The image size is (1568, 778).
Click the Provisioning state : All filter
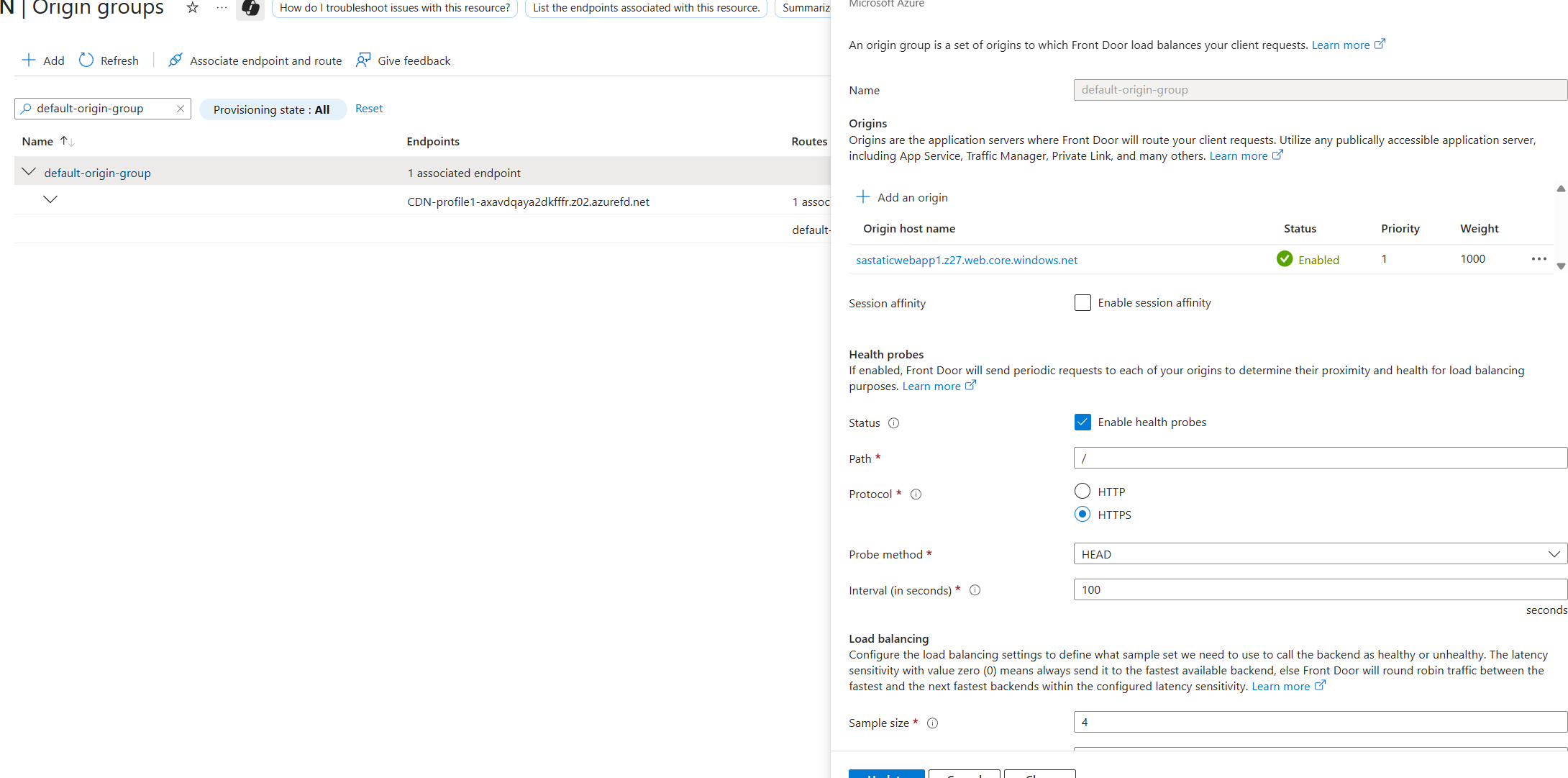272,109
